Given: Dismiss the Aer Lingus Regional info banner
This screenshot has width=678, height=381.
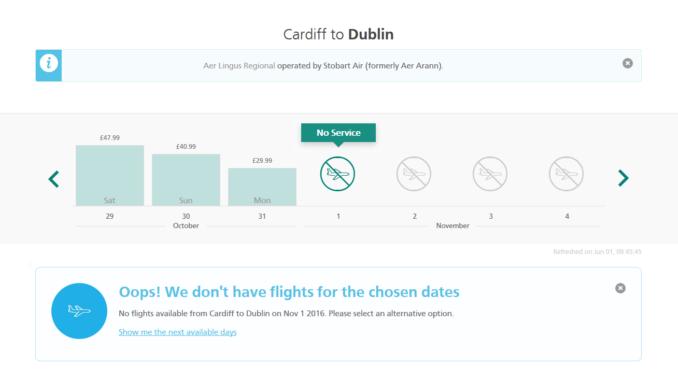Looking at the screenshot, I should (627, 64).
